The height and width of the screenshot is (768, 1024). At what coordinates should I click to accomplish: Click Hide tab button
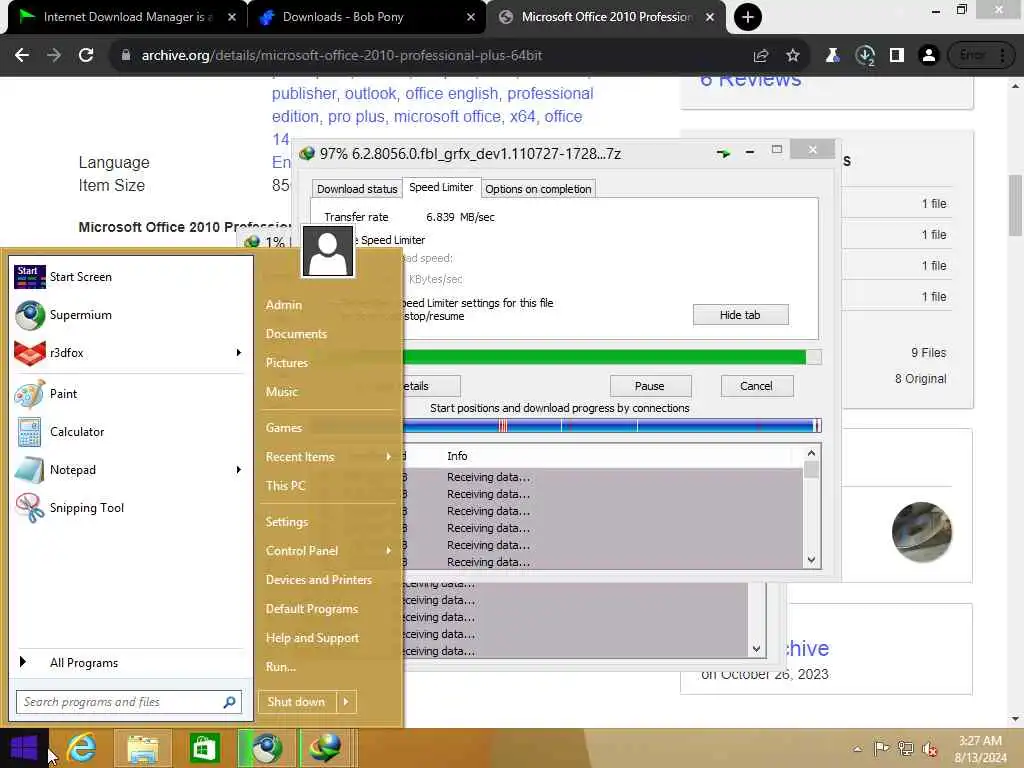click(x=740, y=315)
